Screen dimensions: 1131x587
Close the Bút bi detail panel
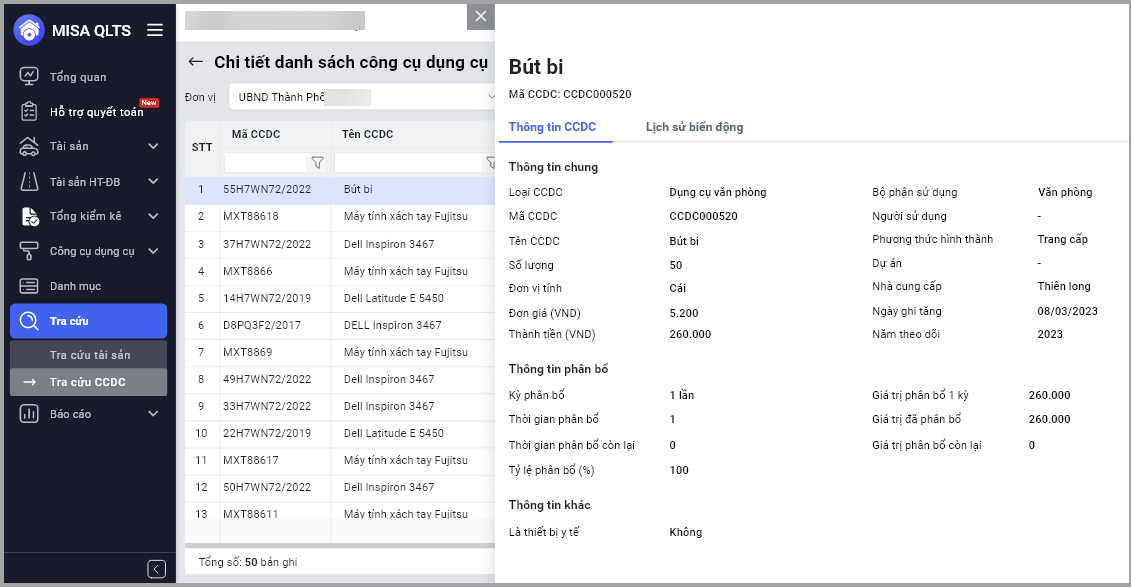(x=481, y=16)
